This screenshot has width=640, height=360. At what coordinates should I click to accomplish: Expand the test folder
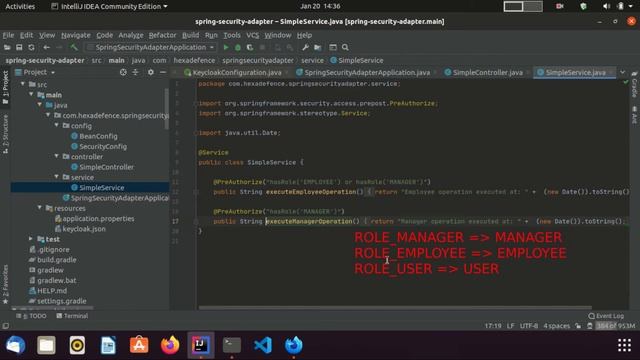31,239
